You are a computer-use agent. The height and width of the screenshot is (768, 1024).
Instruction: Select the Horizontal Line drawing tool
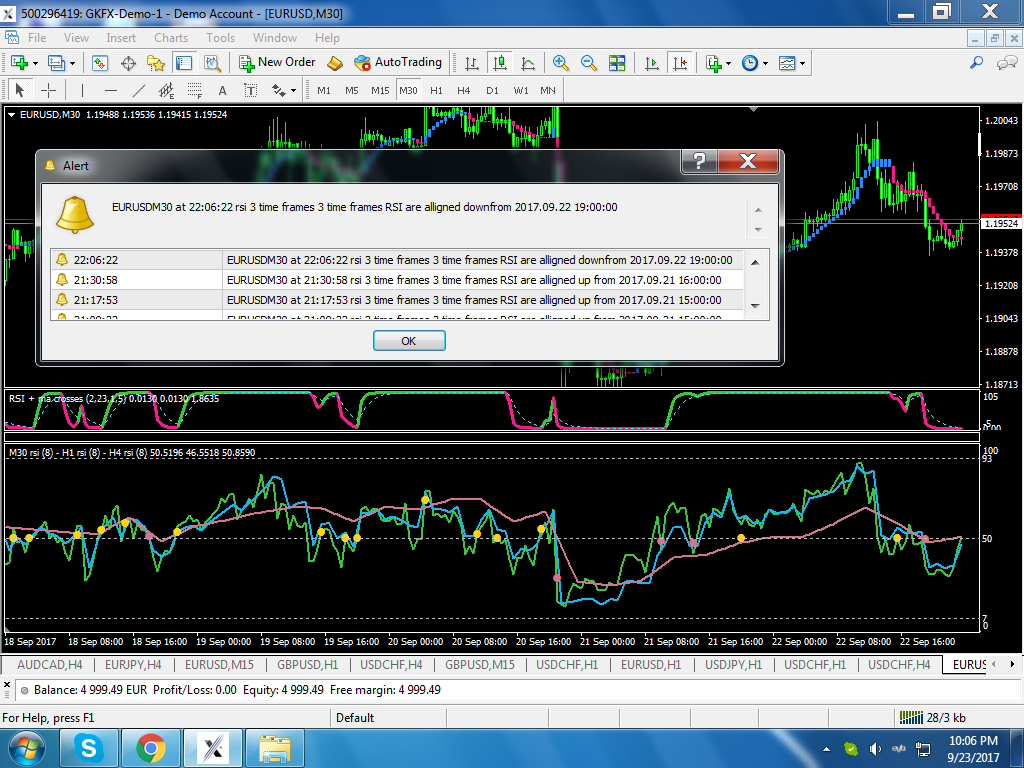pos(111,90)
